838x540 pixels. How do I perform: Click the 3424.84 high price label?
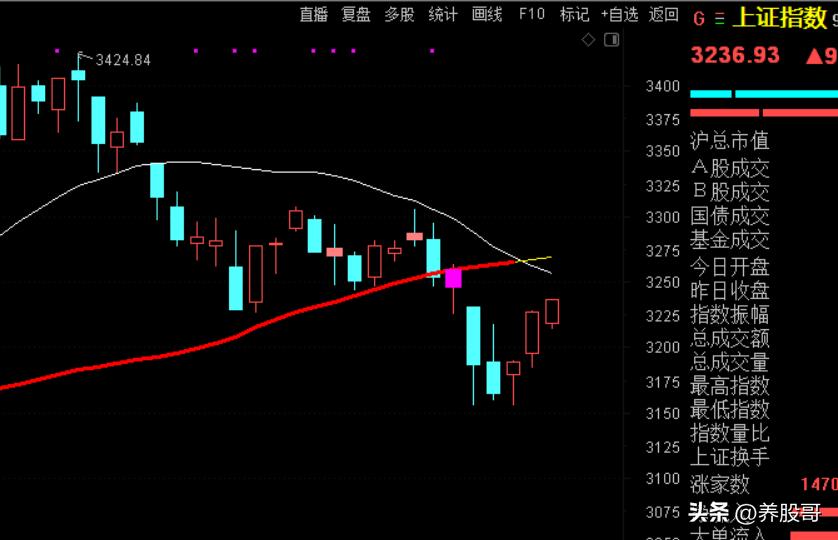pyautogui.click(x=123, y=60)
